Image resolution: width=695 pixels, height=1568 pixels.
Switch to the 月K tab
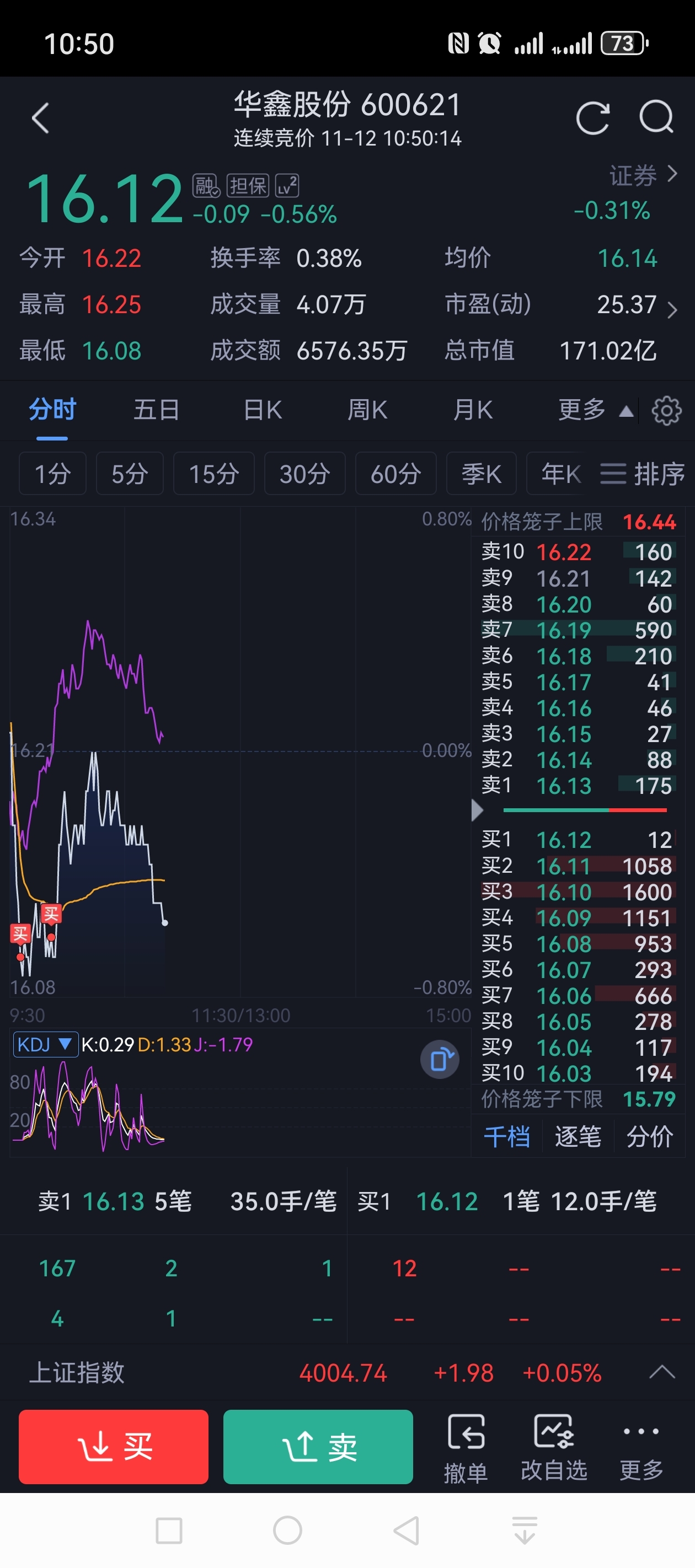click(x=473, y=410)
